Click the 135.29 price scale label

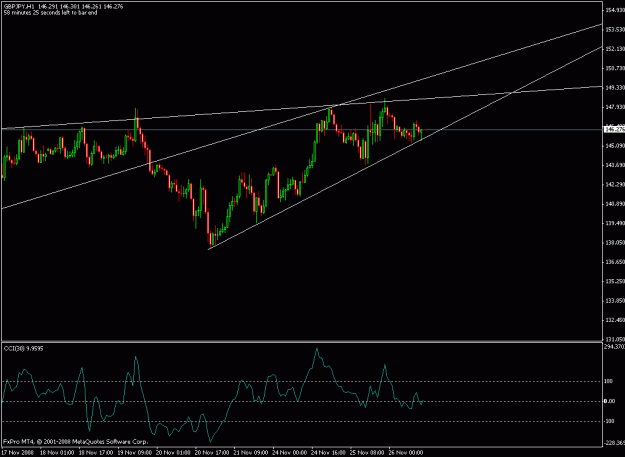(615, 281)
